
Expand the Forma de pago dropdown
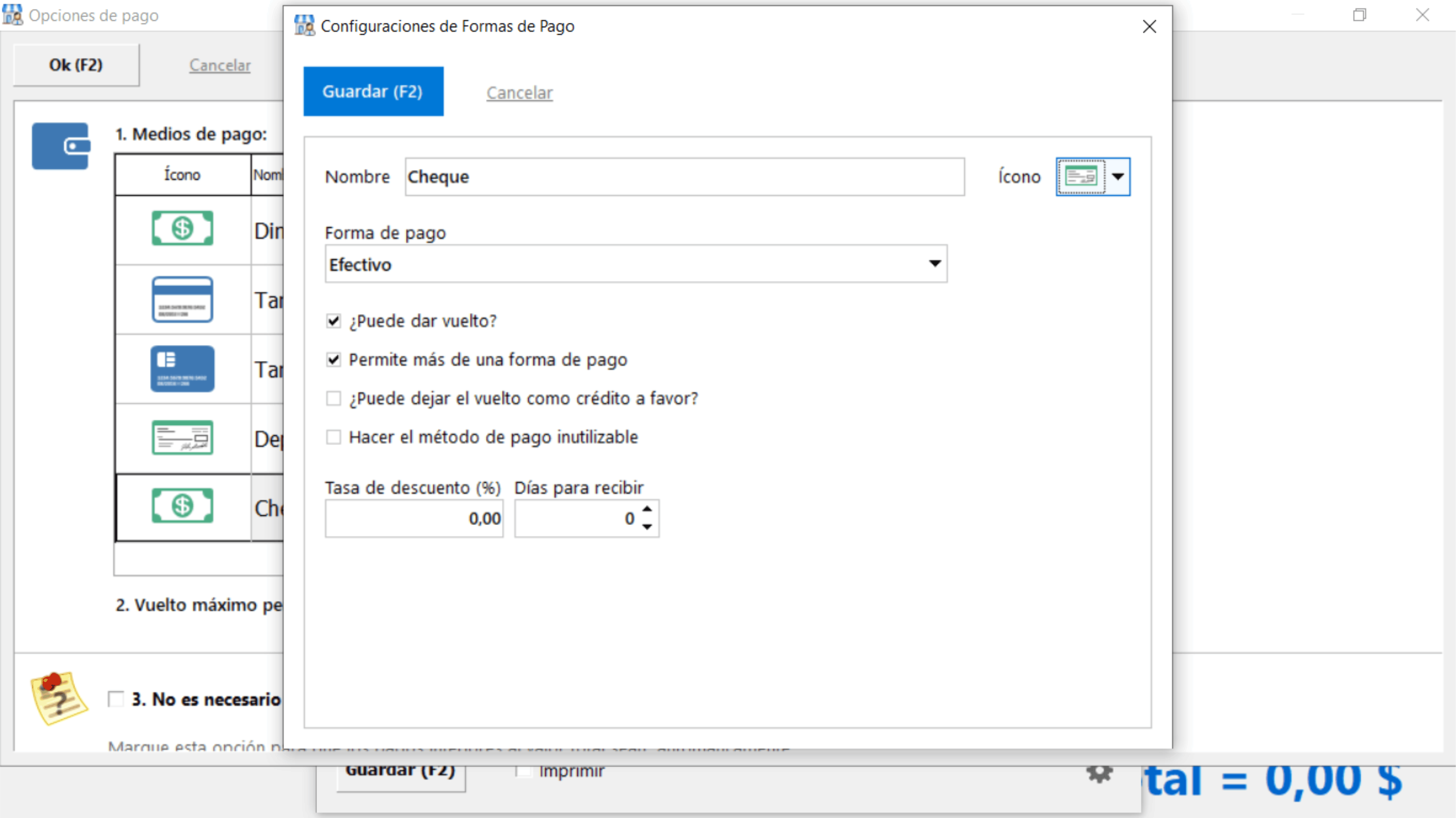point(934,263)
